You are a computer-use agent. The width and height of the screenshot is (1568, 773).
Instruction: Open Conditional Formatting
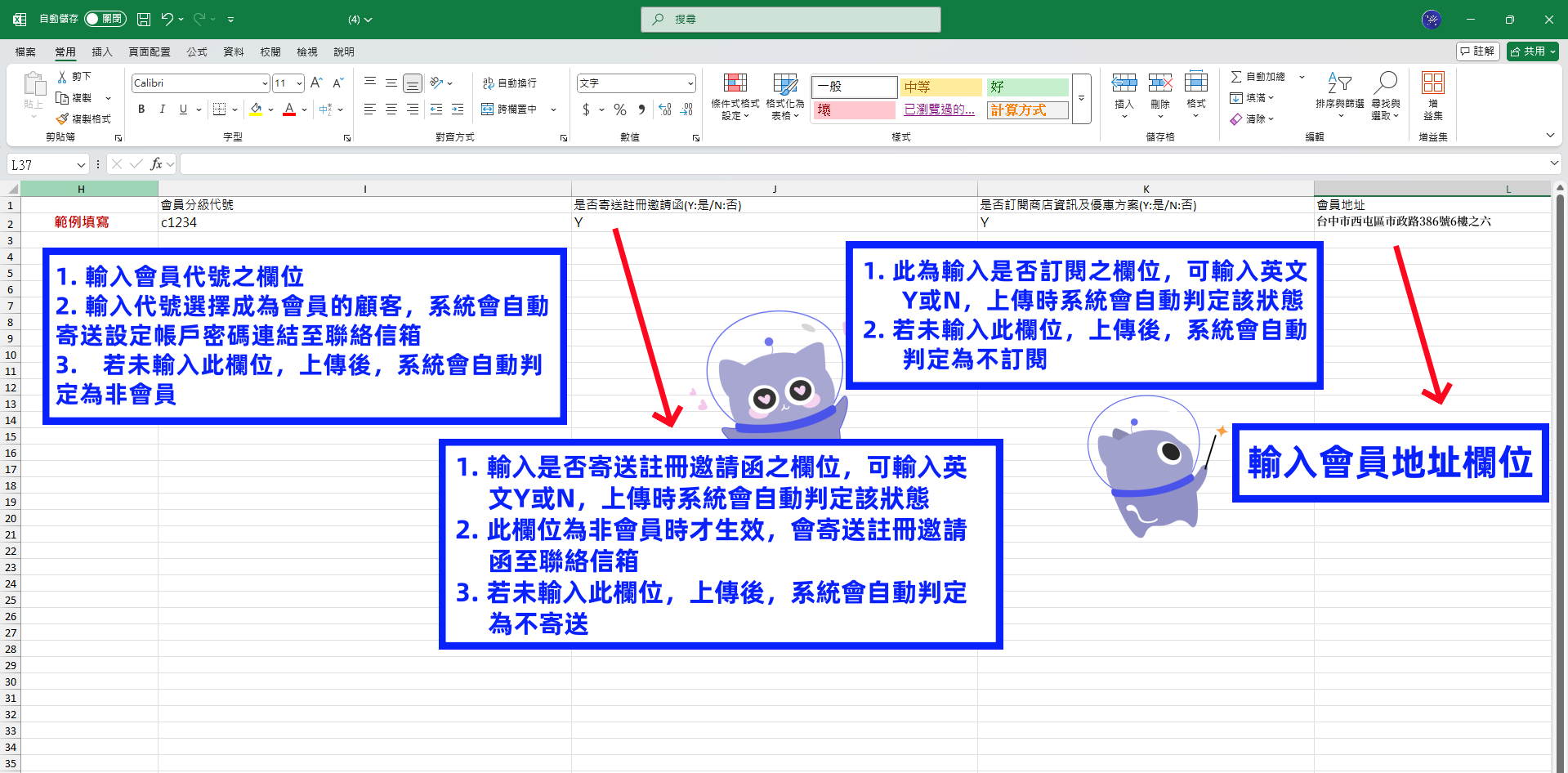point(735,96)
